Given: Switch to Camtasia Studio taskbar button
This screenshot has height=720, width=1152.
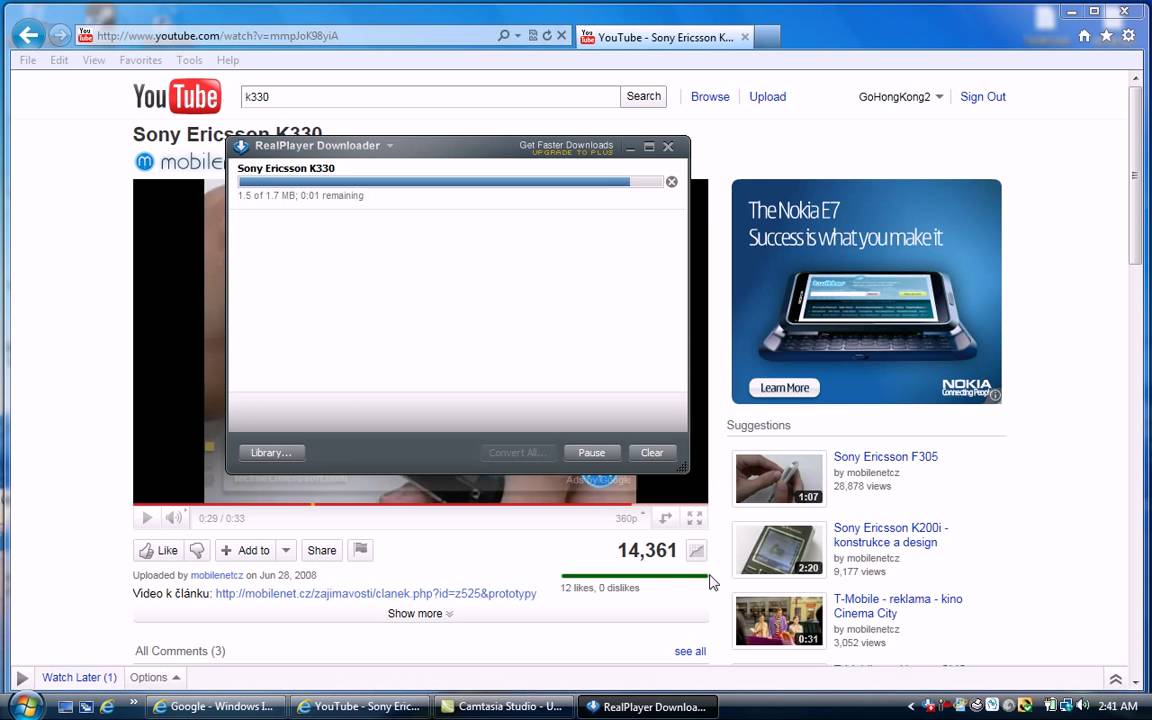Looking at the screenshot, I should click(503, 707).
